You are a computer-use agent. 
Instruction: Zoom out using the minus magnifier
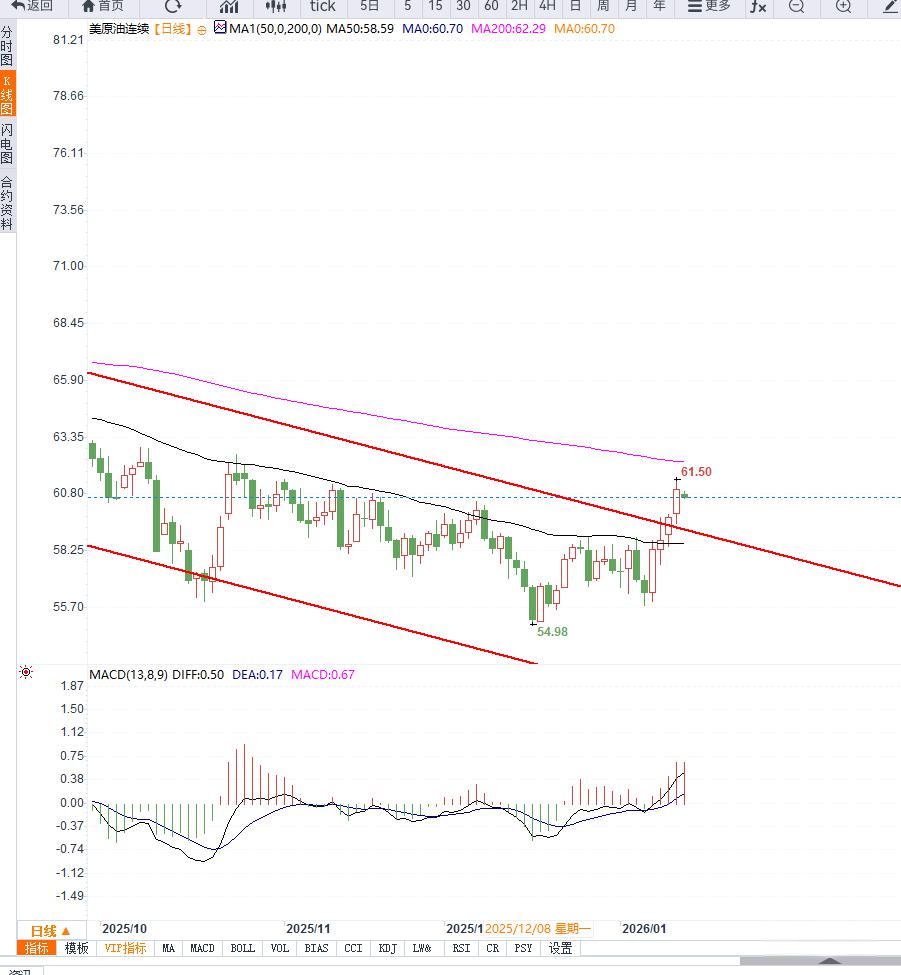pos(796,6)
